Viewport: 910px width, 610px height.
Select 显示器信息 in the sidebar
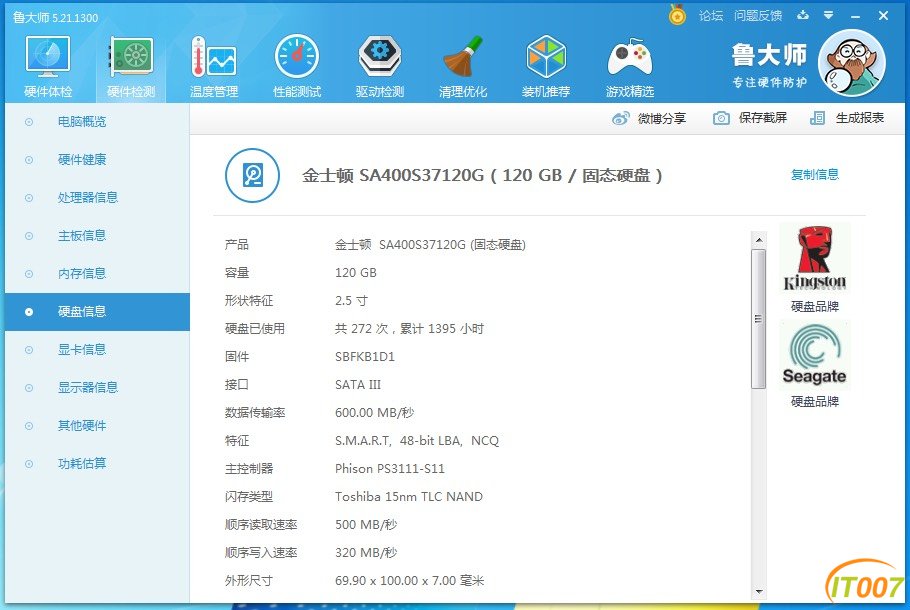[x=88, y=388]
